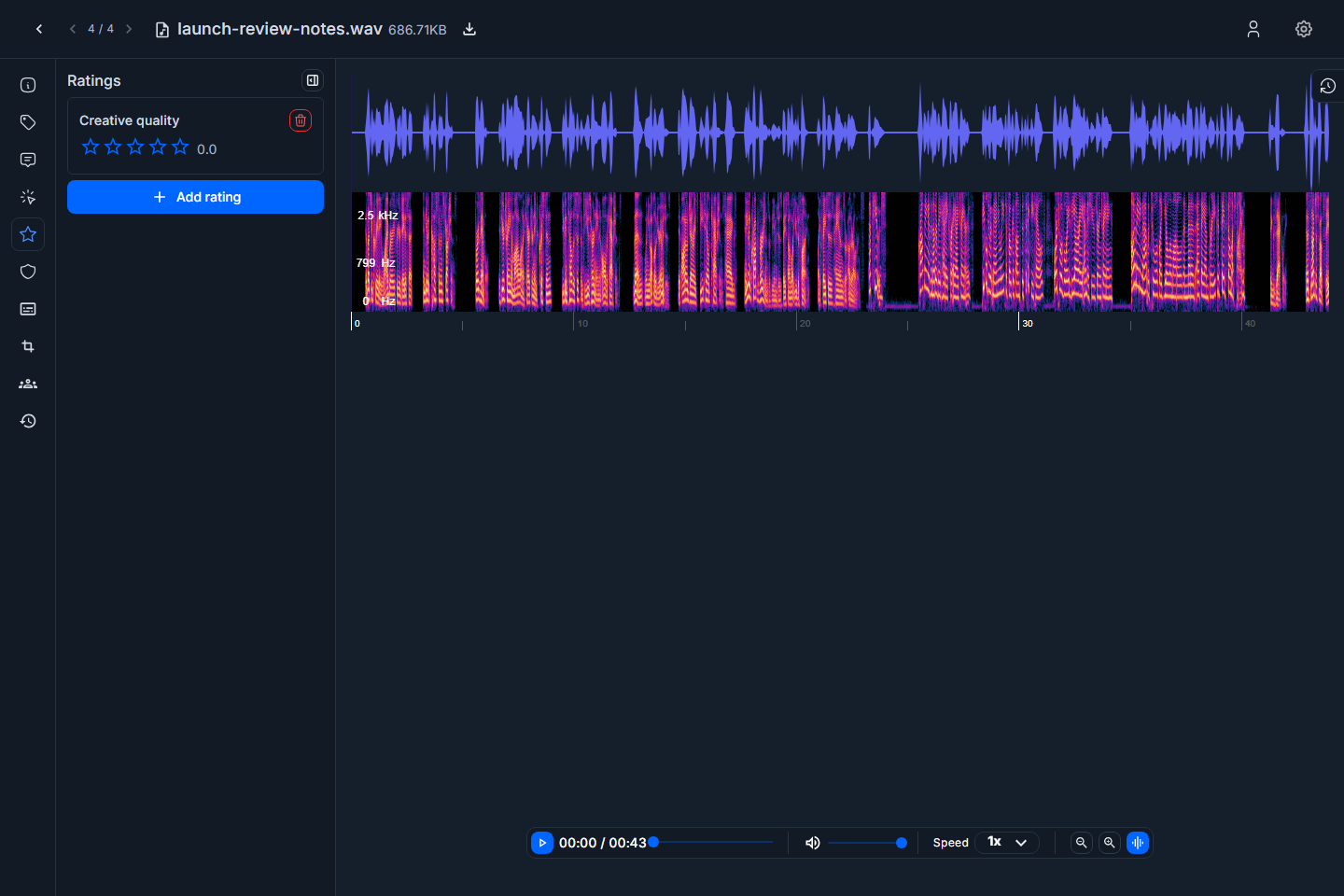Mute the audio volume
1344x896 pixels.
pyautogui.click(x=813, y=843)
